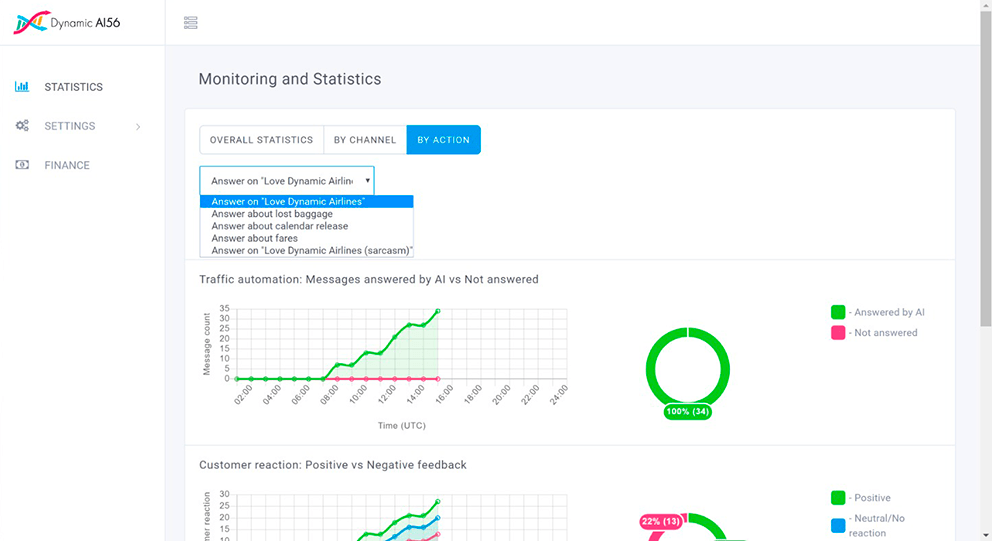This screenshot has width=992, height=541.
Task: Open the Finance sidebar link
Action: click(67, 165)
